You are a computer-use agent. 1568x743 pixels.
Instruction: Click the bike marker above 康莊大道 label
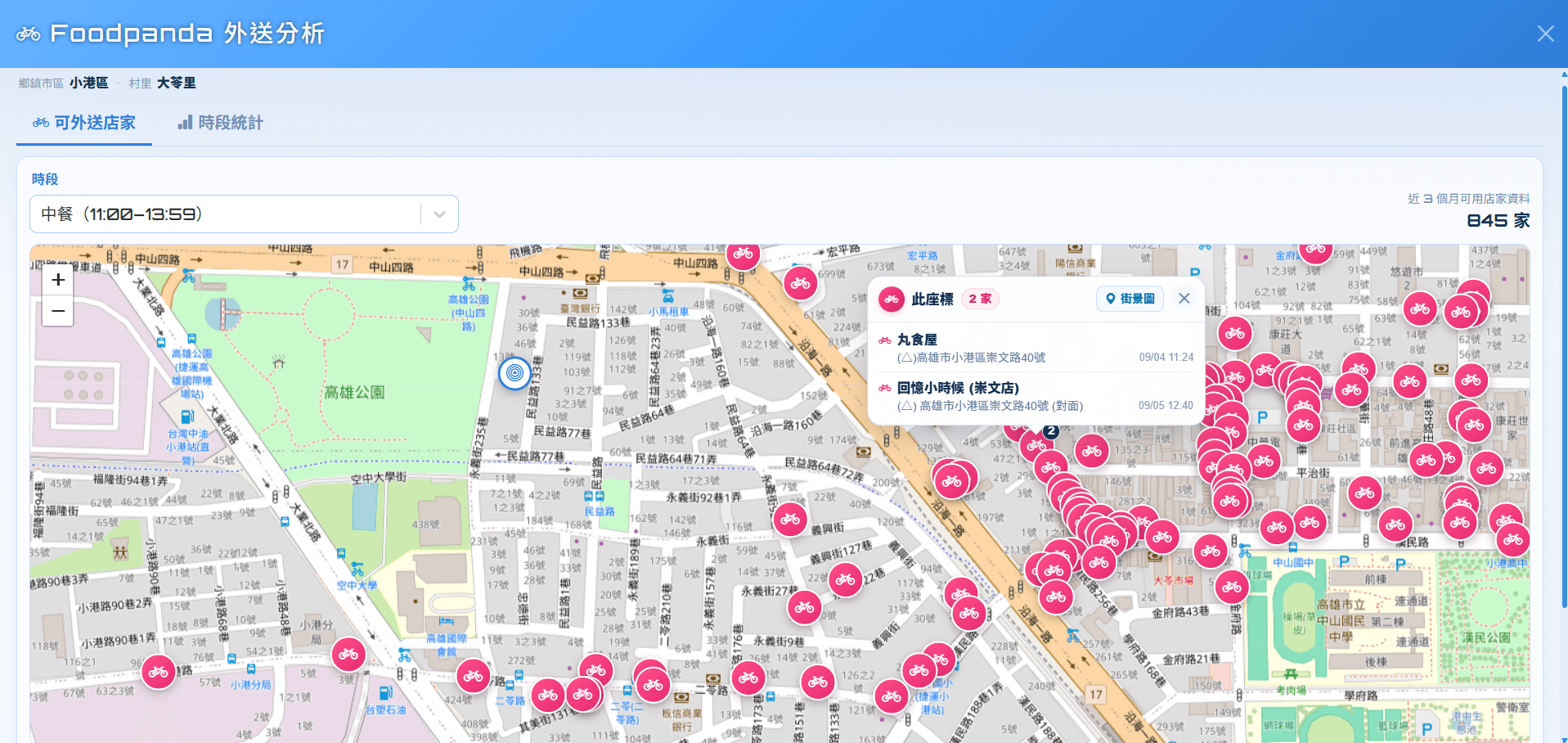(1235, 333)
